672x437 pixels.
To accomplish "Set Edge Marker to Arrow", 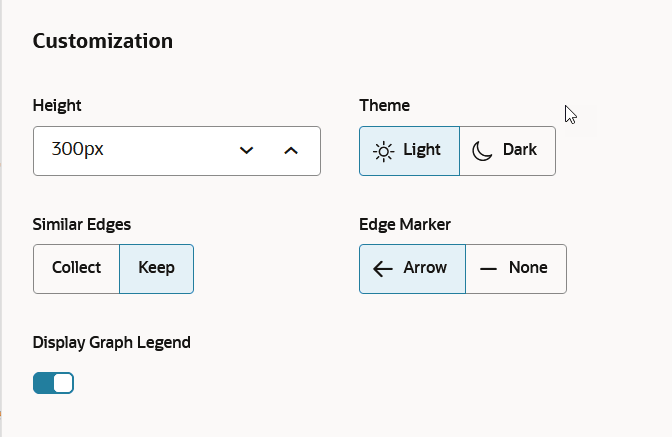I will (412, 269).
